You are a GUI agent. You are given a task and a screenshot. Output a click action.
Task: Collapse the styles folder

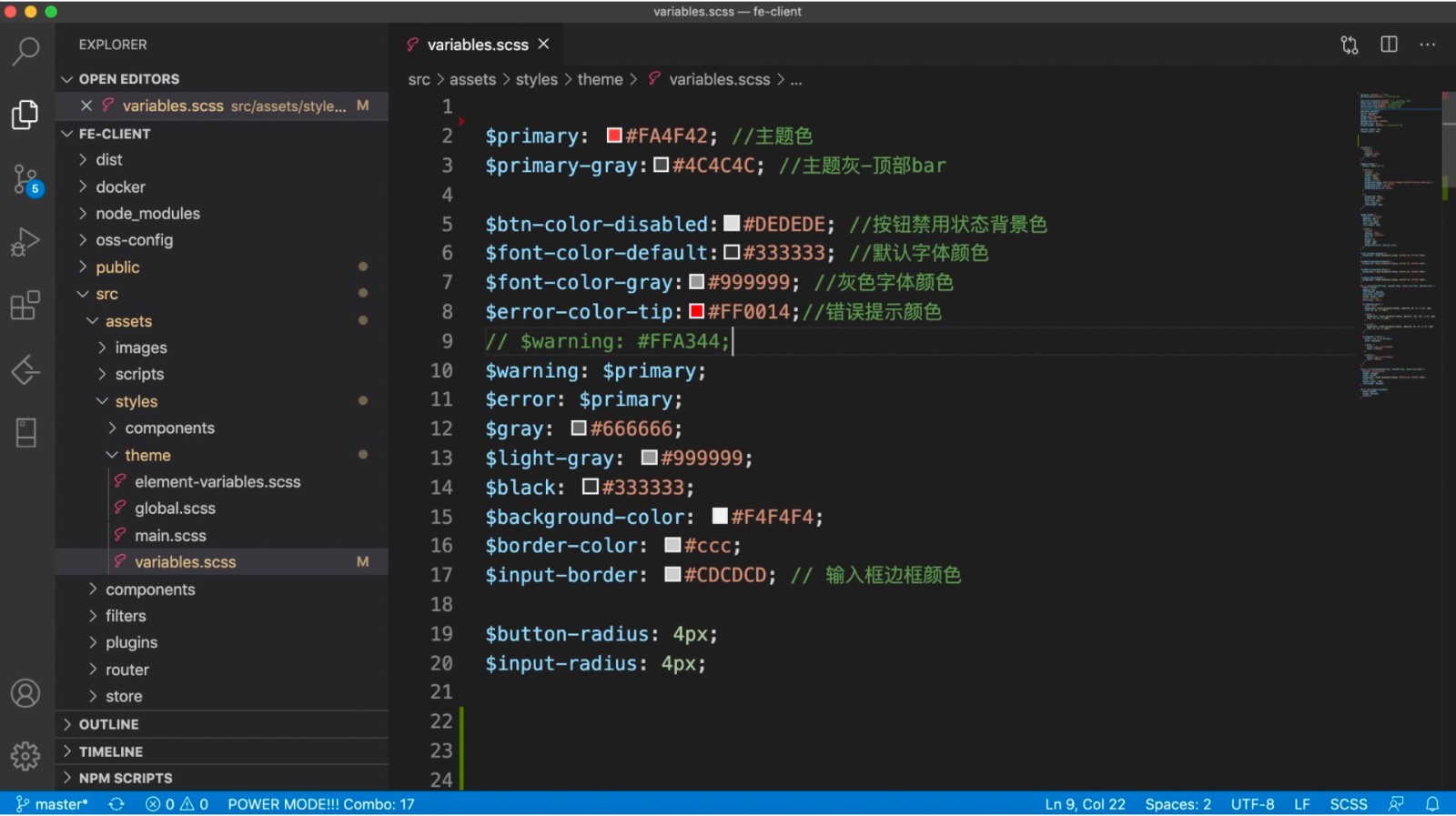pyautogui.click(x=222, y=401)
